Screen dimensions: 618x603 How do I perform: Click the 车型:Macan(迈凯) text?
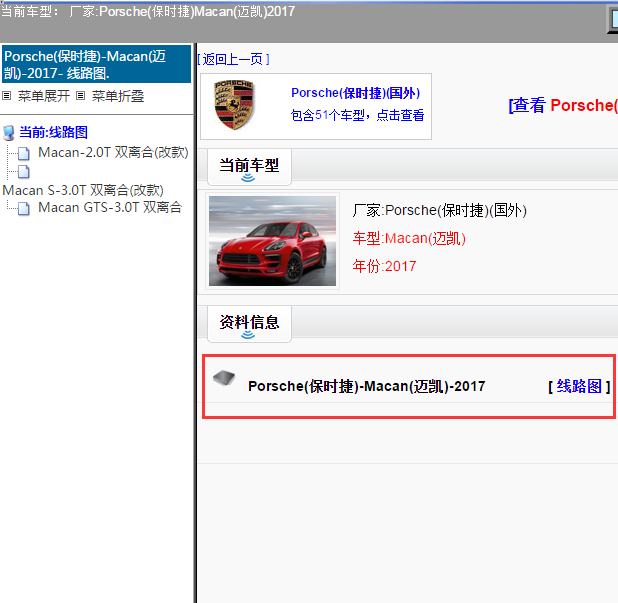click(409, 238)
